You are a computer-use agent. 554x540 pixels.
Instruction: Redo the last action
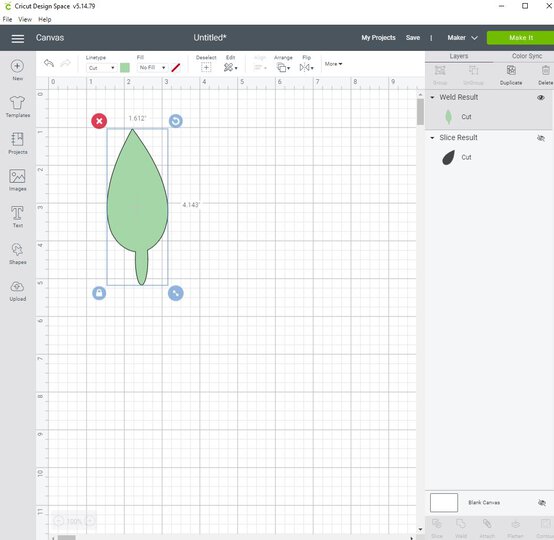pyautogui.click(x=65, y=64)
